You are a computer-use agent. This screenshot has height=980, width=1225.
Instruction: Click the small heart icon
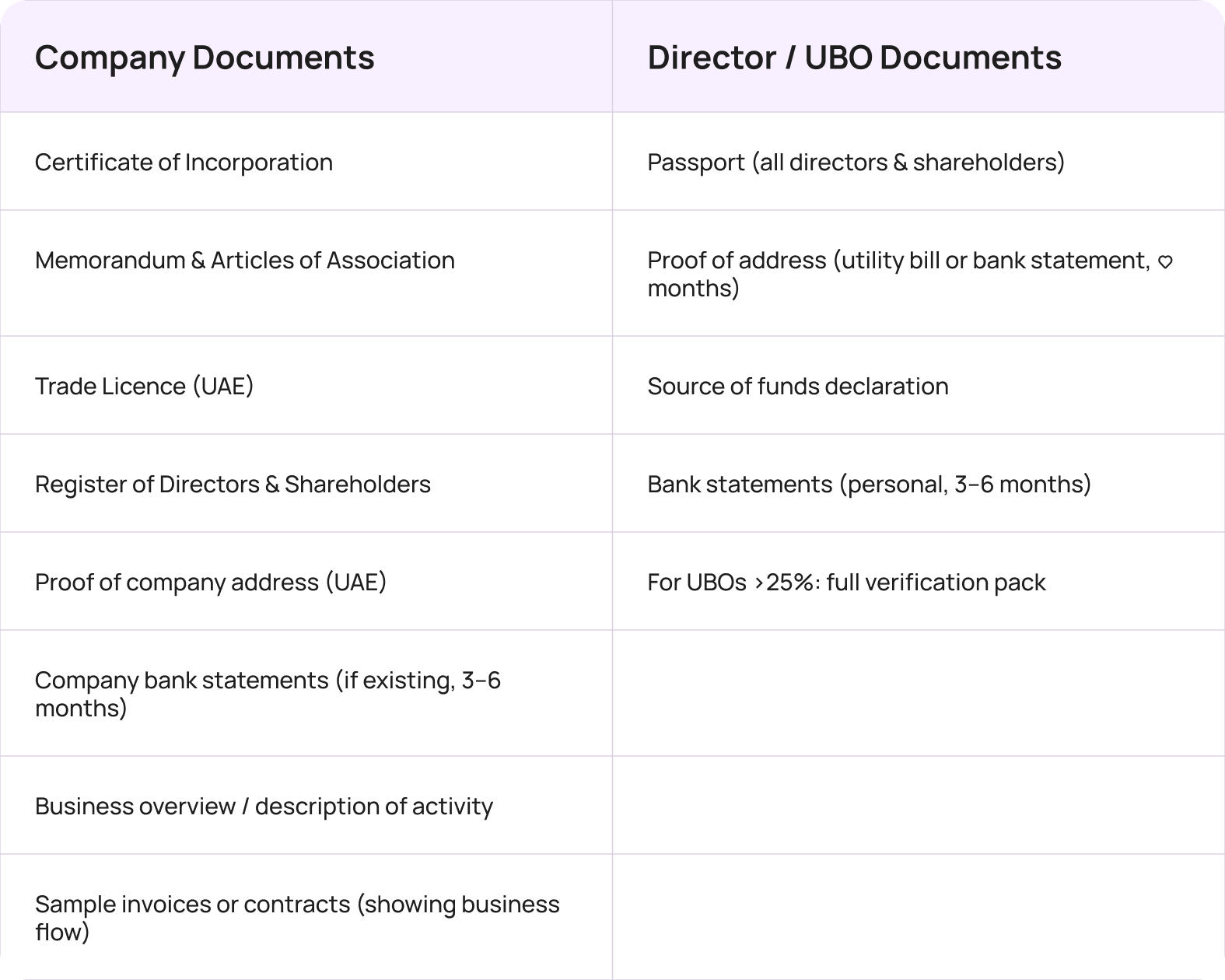coord(1164,263)
